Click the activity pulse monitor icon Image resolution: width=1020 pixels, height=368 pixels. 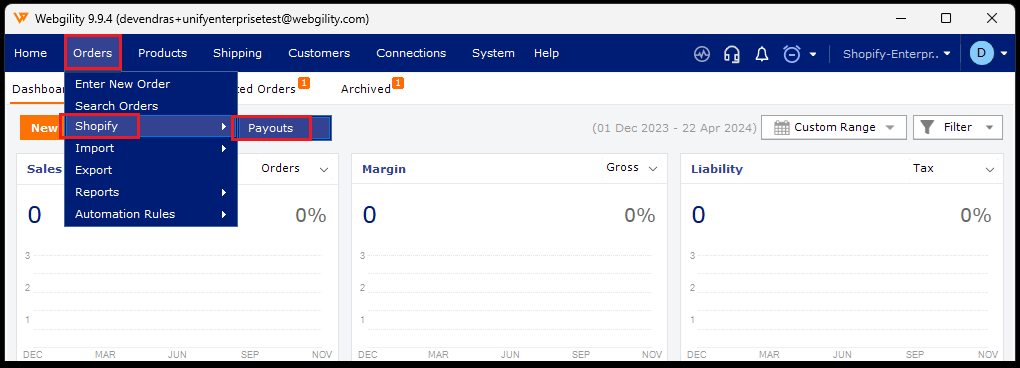click(701, 54)
